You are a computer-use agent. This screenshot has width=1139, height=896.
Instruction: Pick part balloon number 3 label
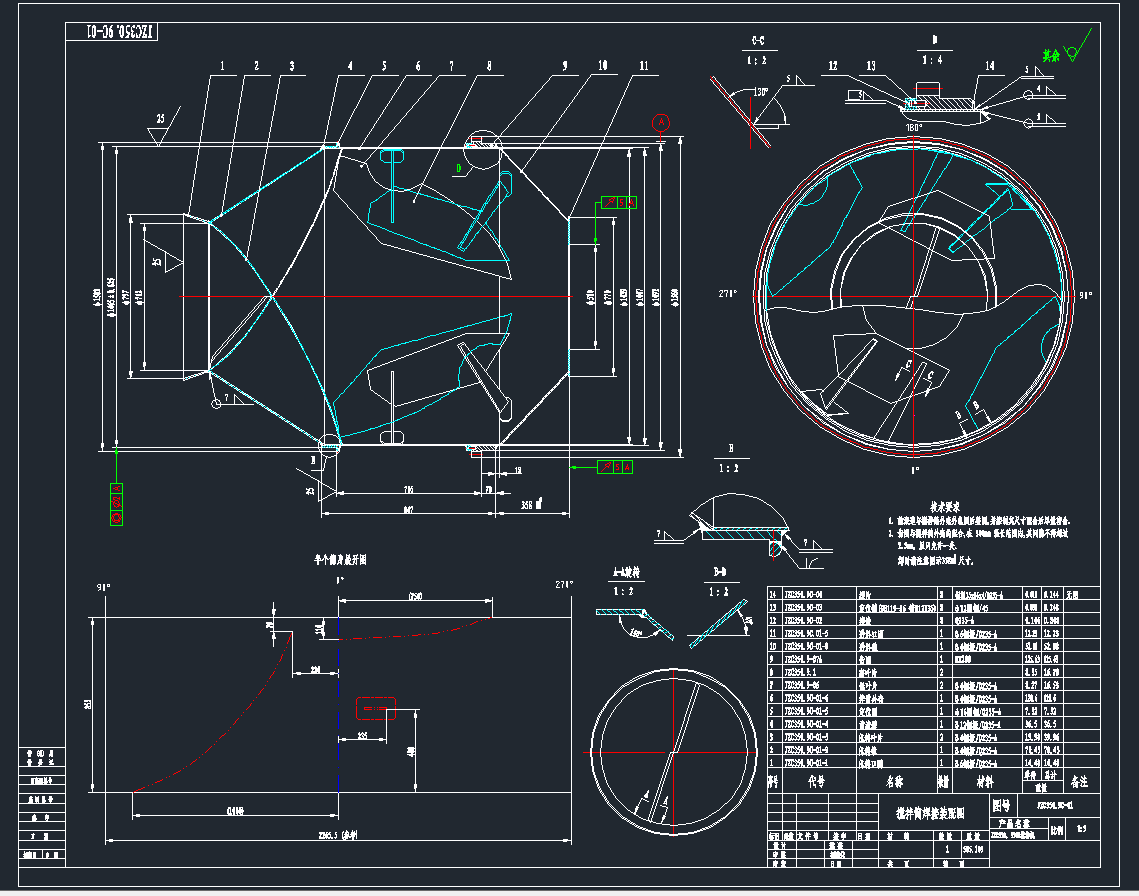coord(292,66)
